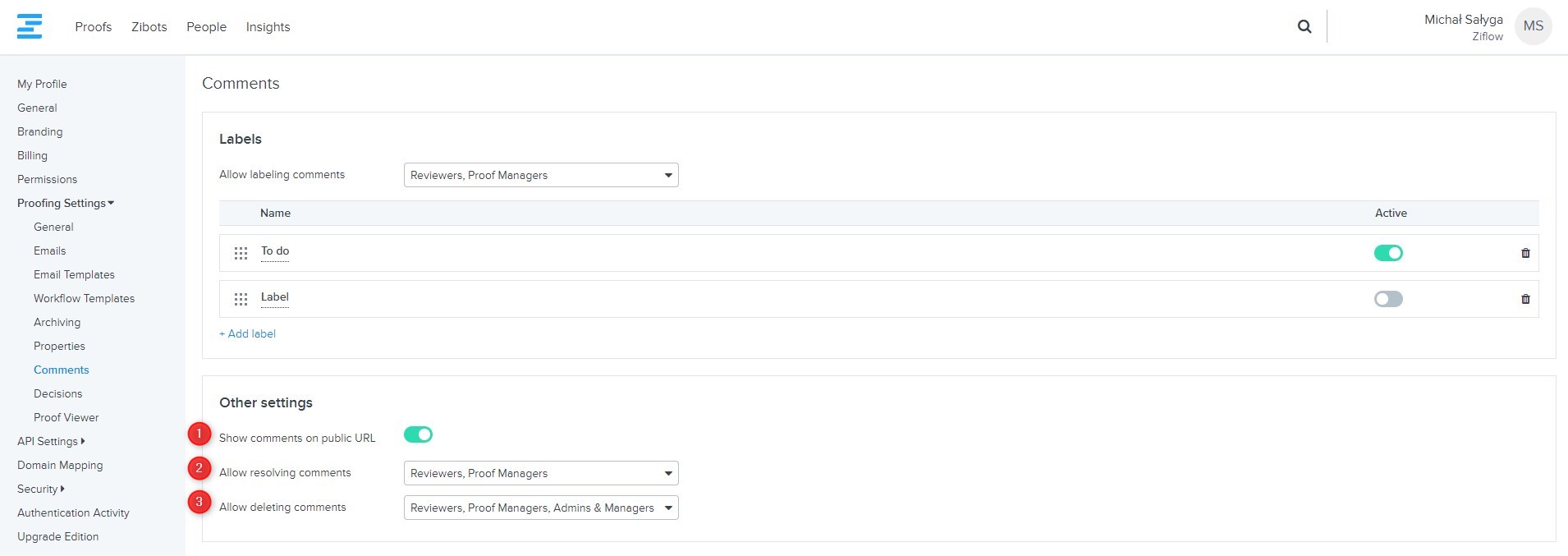Disable the "To do" label active toggle
This screenshot has height=556, width=1568.
pyautogui.click(x=1388, y=253)
